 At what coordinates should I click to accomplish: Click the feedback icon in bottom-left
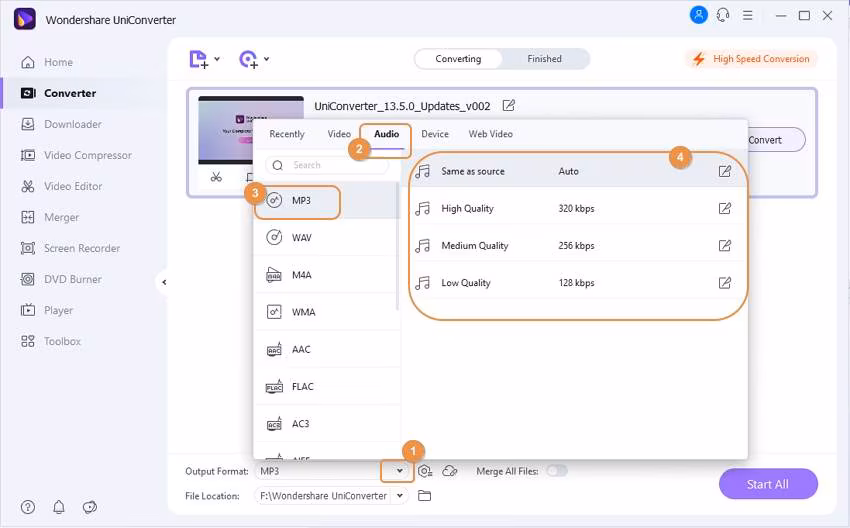pyautogui.click(x=90, y=507)
